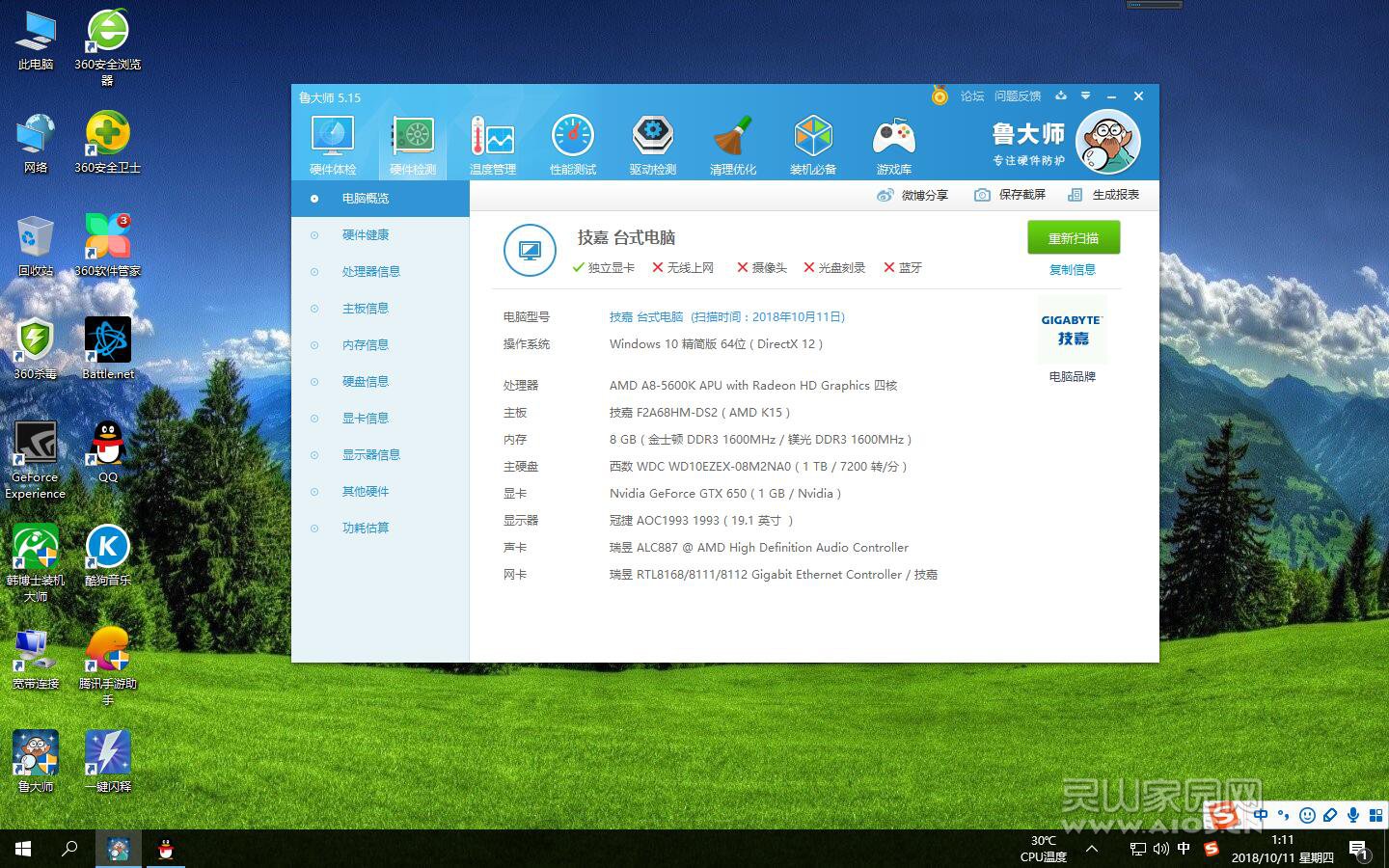This screenshot has height=868, width=1389.
Task: Click the AMD A8-5600K processor text
Action: point(753,386)
